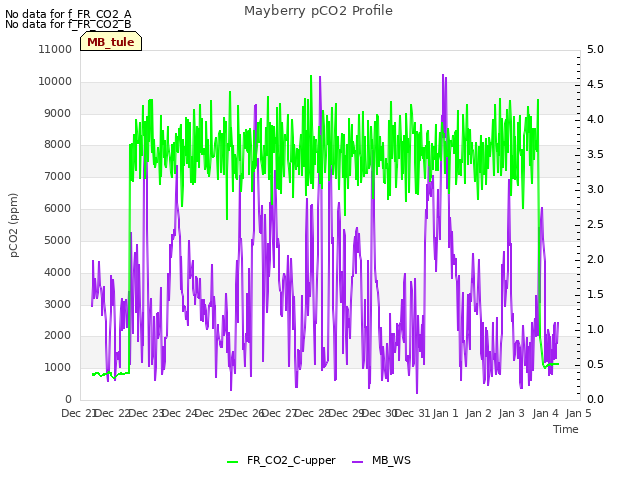Screen dimensions: 640x480
Task: Click the 4.5 right axis tick label
Action: [x=595, y=84]
